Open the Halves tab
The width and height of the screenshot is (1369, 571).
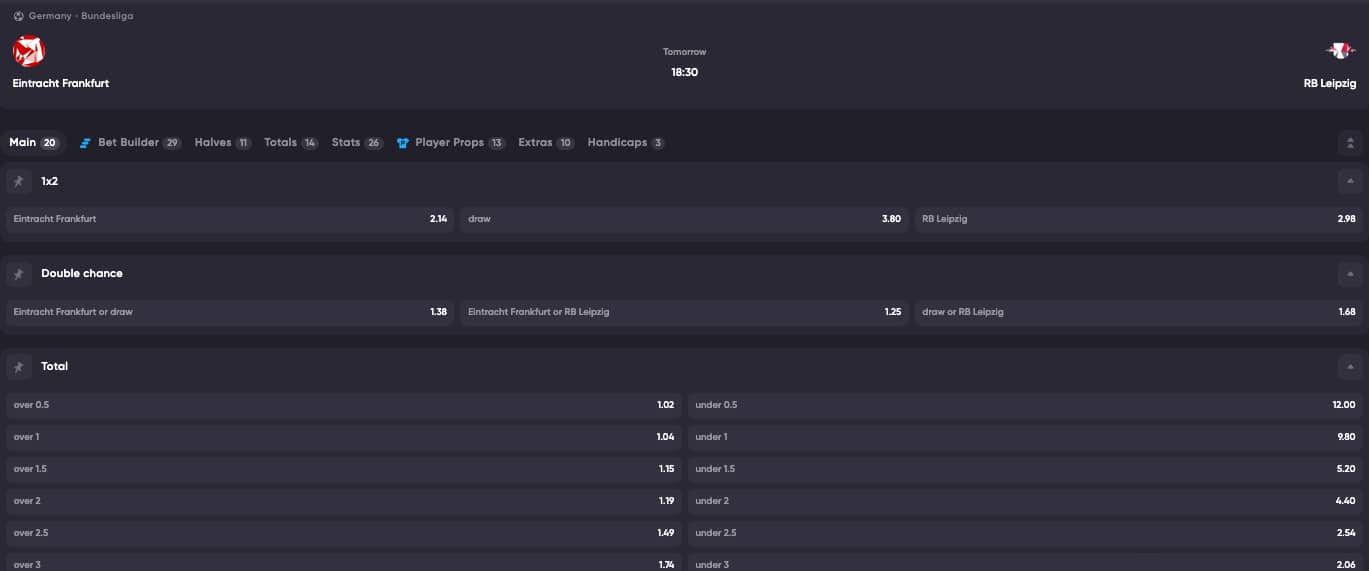coord(223,143)
